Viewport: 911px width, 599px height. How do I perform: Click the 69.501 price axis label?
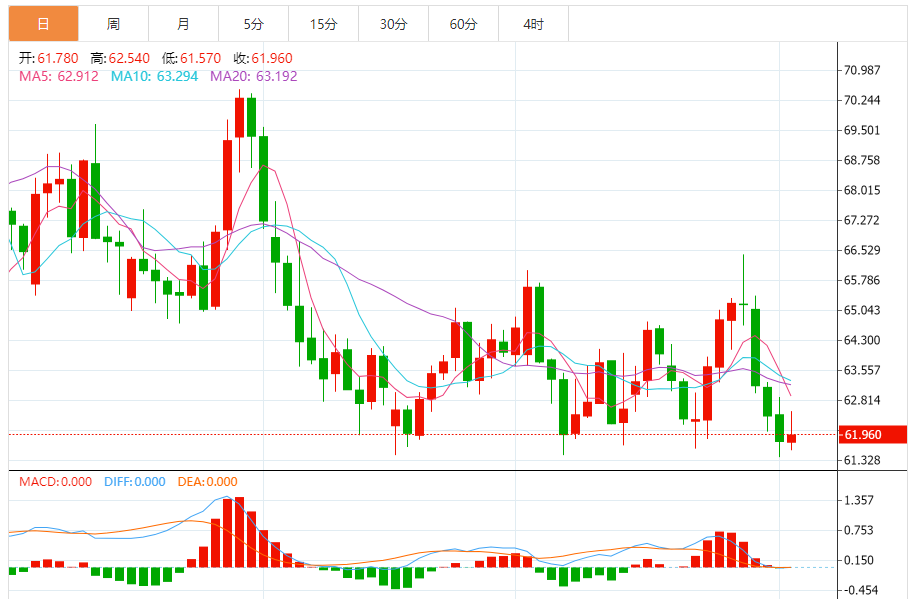click(x=862, y=130)
